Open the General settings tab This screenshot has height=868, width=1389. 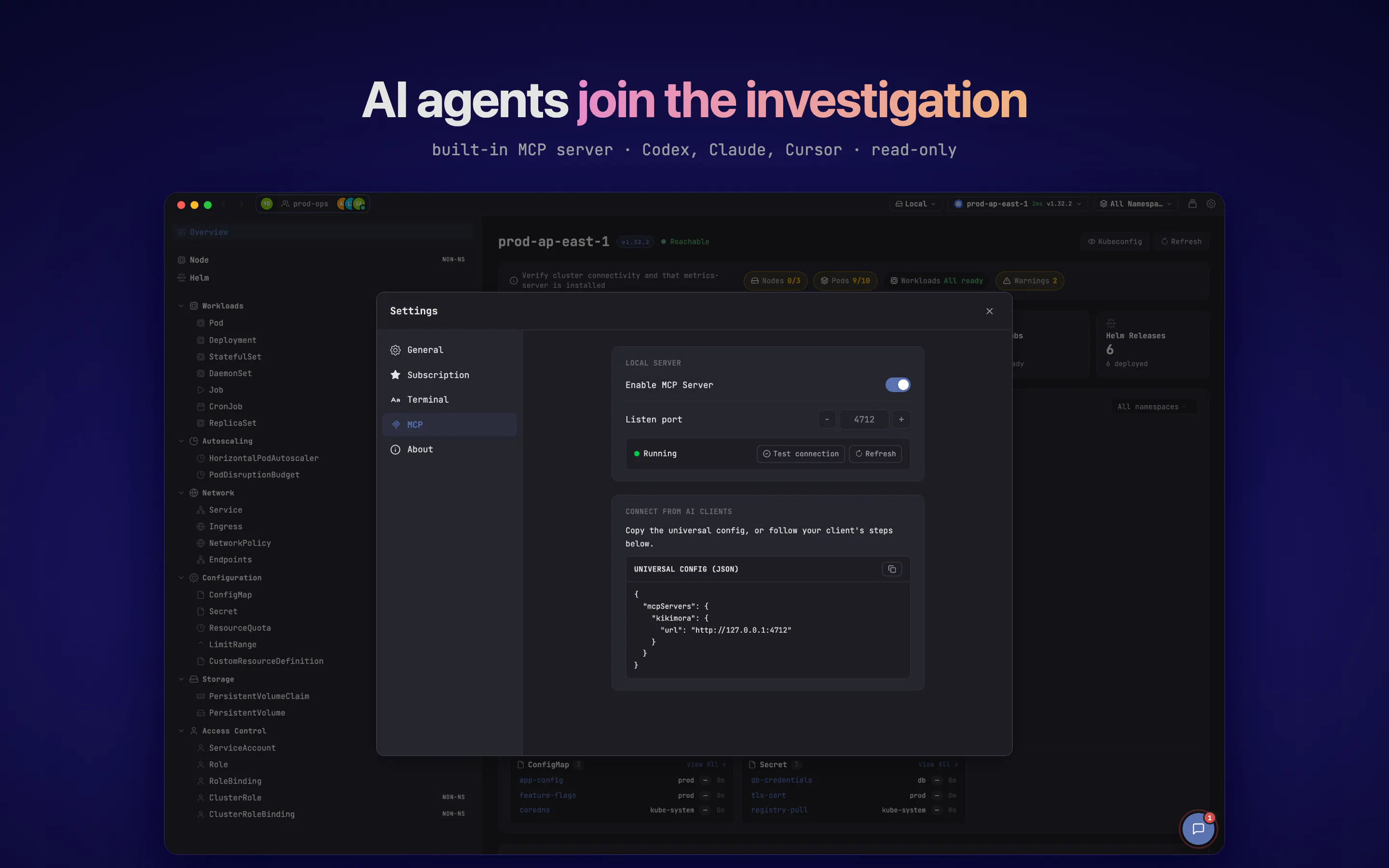point(449,350)
